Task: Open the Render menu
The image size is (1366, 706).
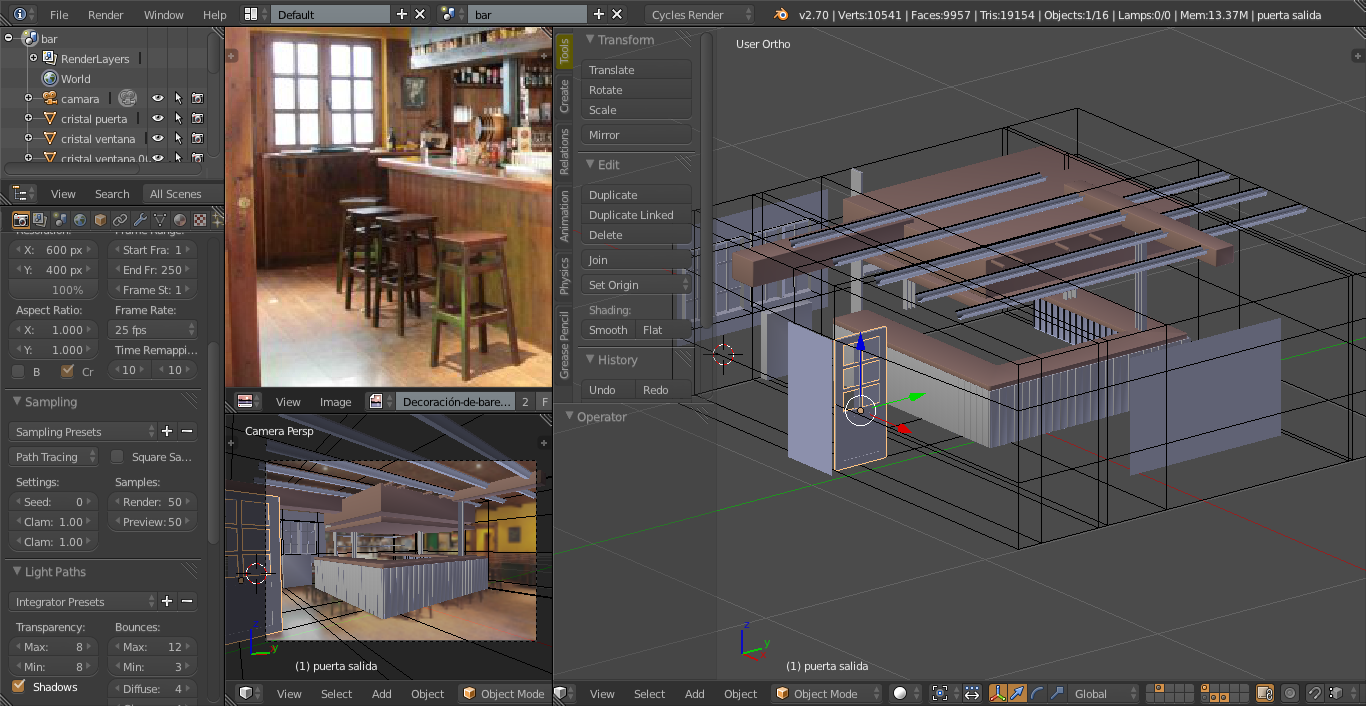Action: tap(106, 15)
